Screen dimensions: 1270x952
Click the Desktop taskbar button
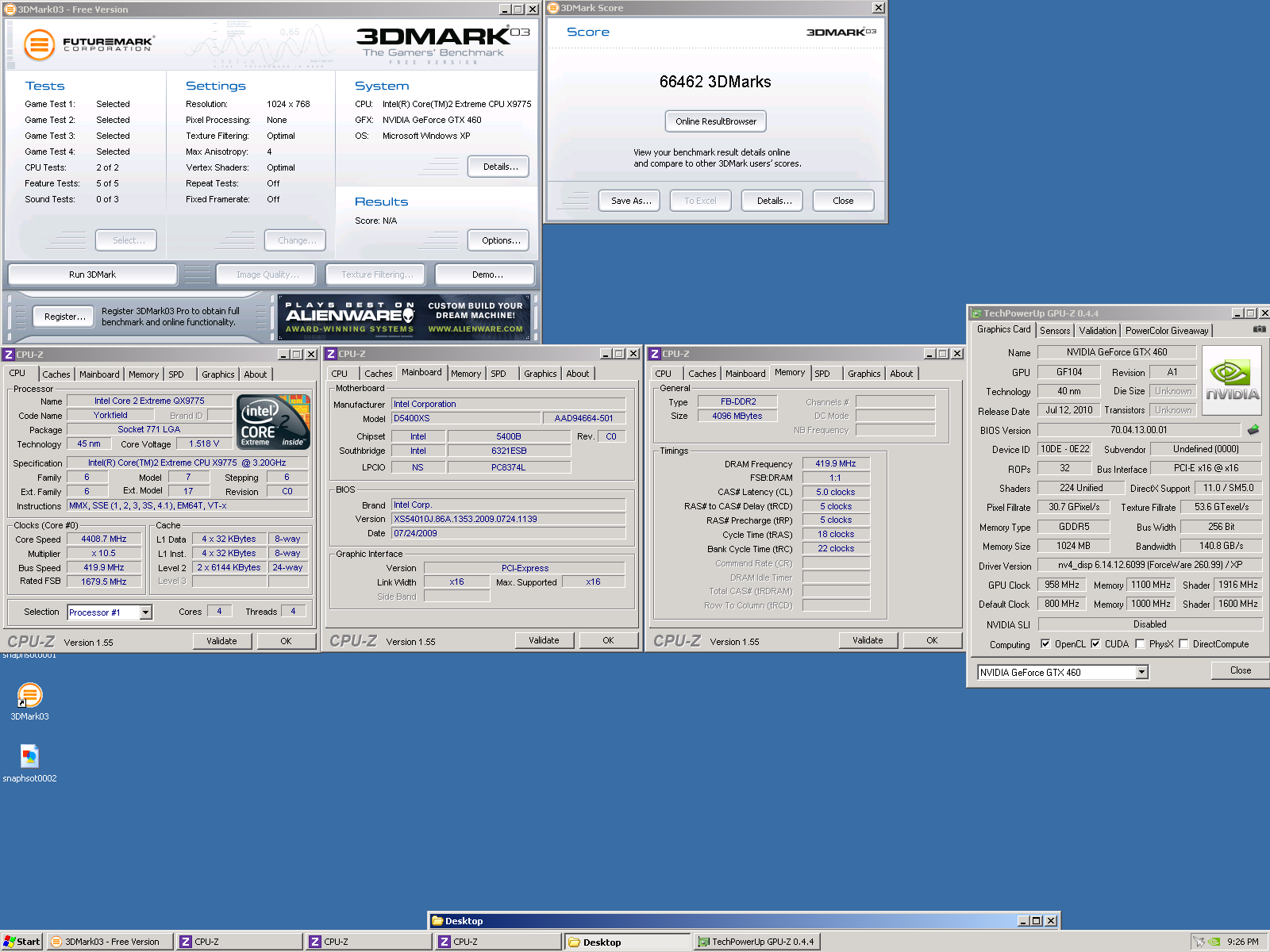(x=627, y=942)
